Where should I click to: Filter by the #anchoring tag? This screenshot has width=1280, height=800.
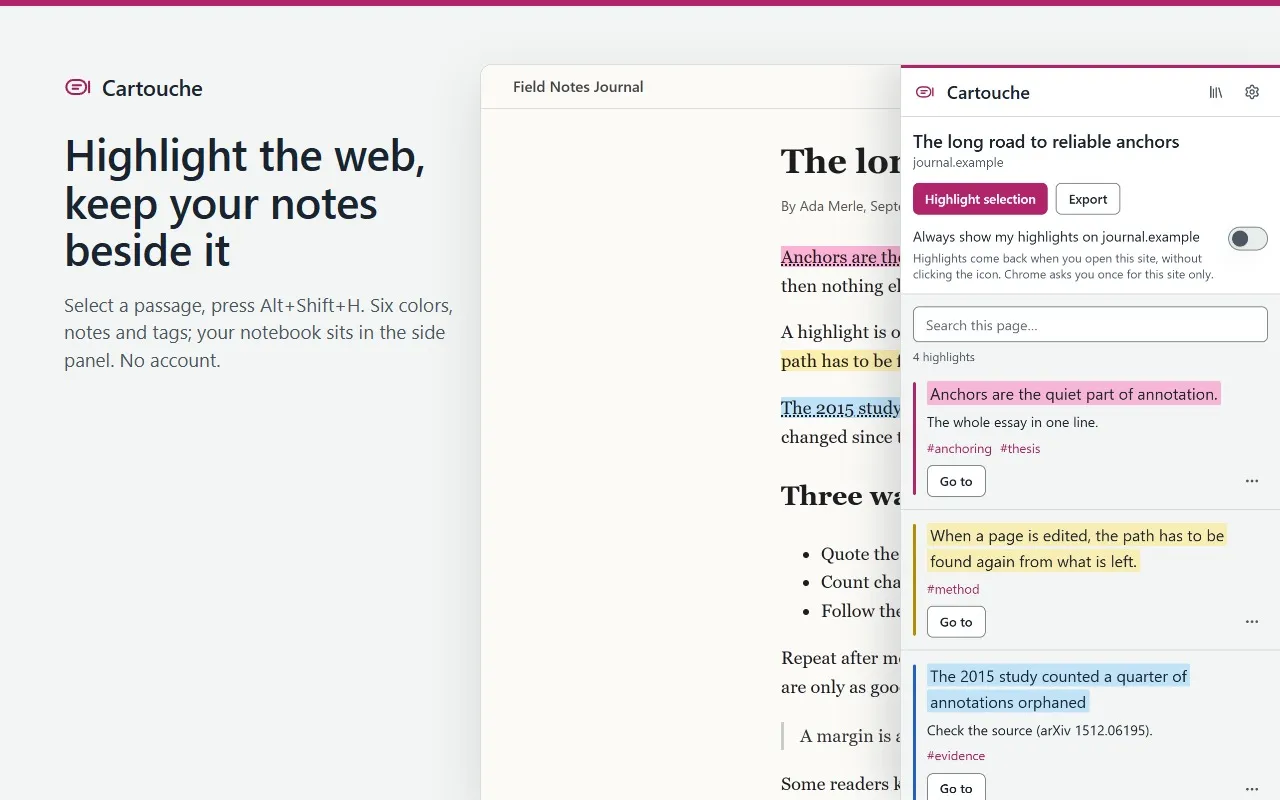pos(959,449)
